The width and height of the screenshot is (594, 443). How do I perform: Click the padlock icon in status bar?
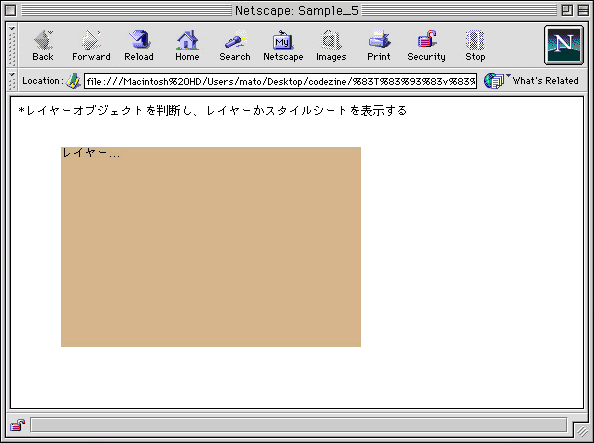pyautogui.click(x=17, y=425)
